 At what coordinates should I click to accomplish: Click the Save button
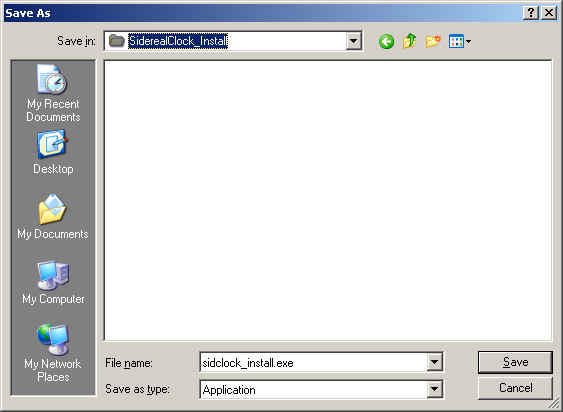[x=515, y=362]
